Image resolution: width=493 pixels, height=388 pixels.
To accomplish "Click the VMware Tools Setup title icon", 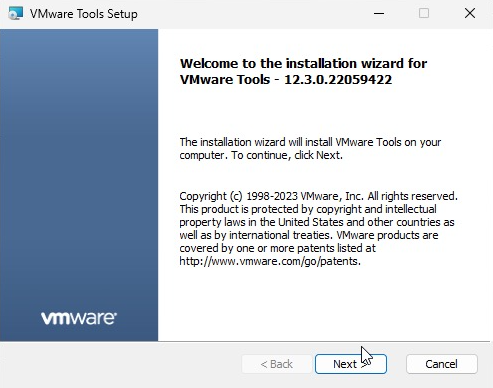I will coord(15,14).
